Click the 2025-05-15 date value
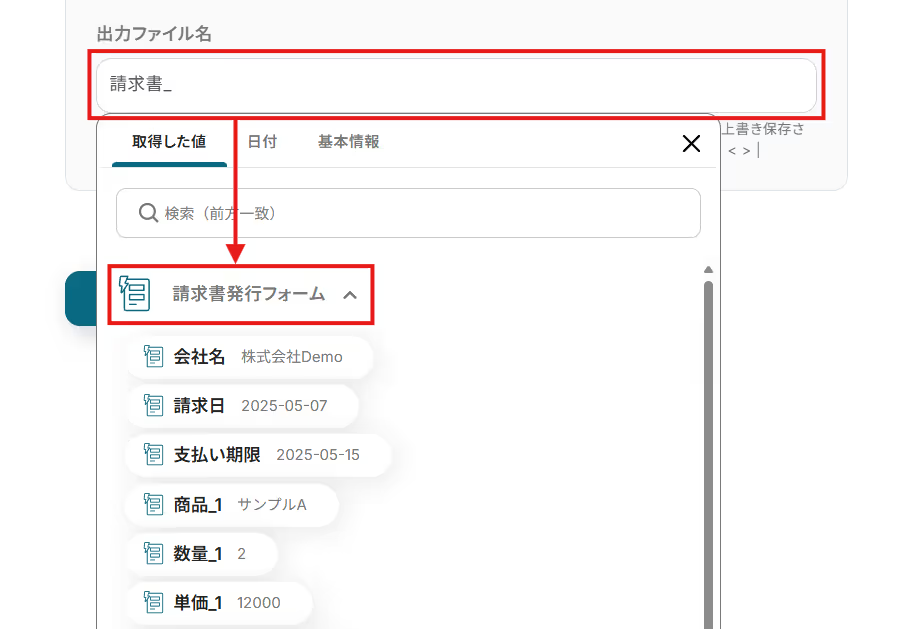This screenshot has height=629, width=923. point(318,455)
